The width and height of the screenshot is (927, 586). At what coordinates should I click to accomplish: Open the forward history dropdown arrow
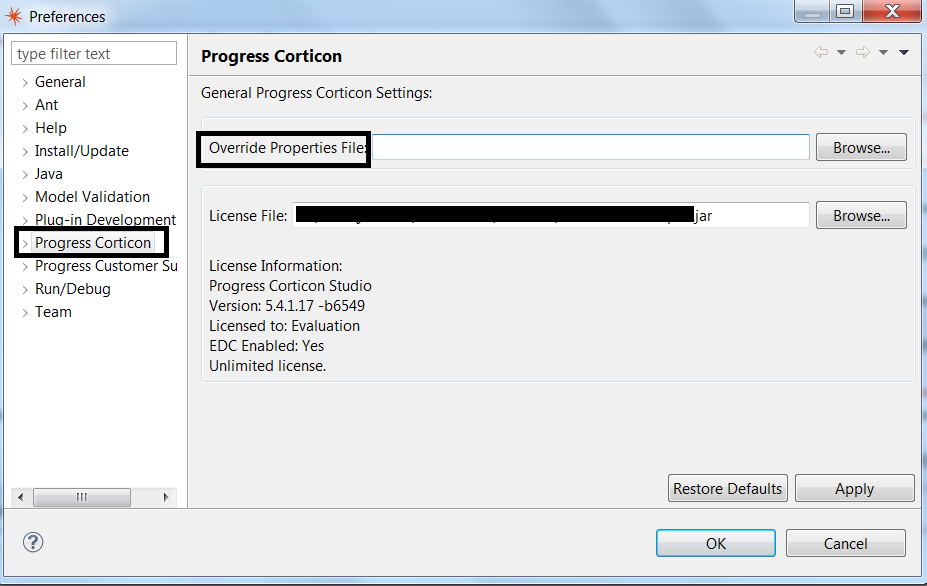883,53
